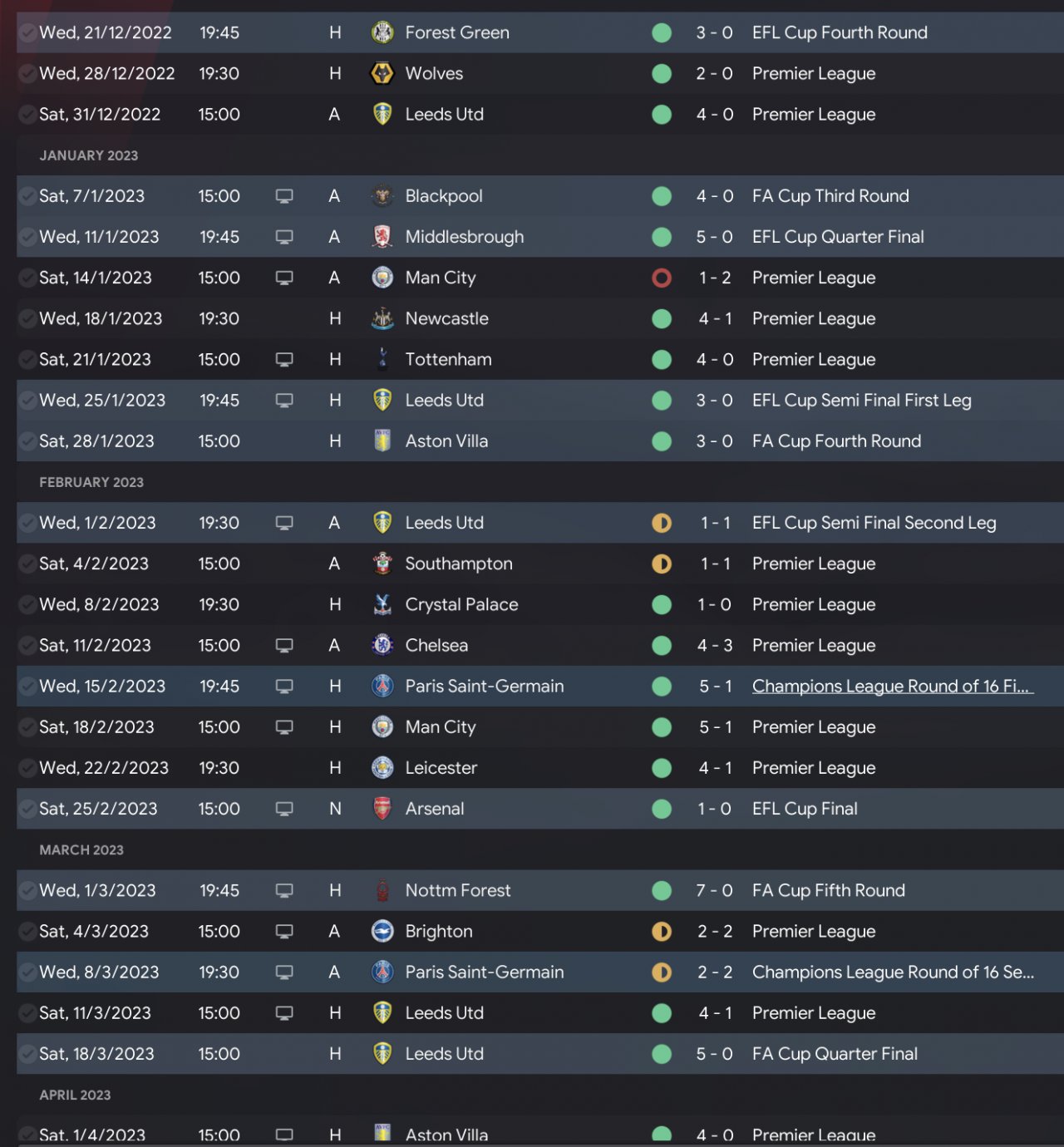Viewport: 1064px width, 1147px height.
Task: Toggle the checkmark beside Wed, 1/3/2023
Action: (x=27, y=890)
